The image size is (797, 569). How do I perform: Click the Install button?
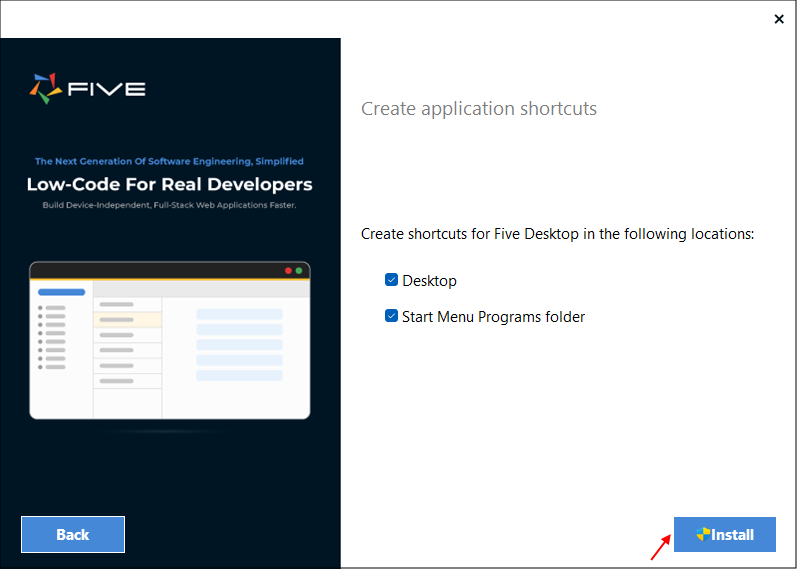[724, 534]
